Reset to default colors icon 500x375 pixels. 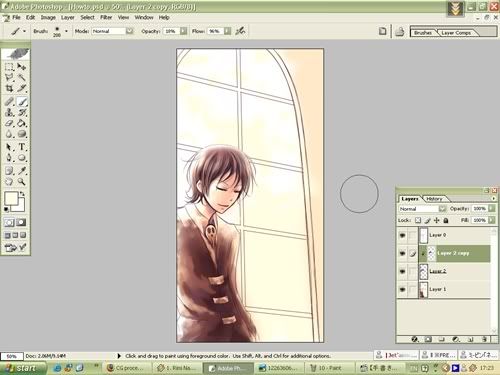coord(6,209)
